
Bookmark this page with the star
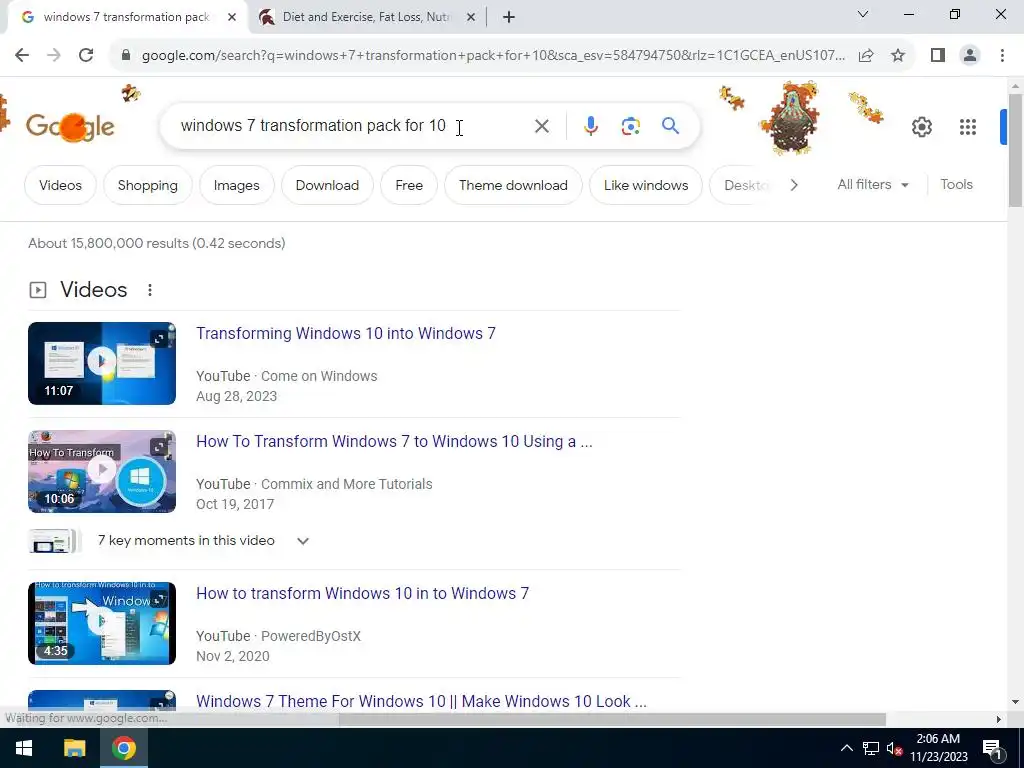tap(898, 56)
